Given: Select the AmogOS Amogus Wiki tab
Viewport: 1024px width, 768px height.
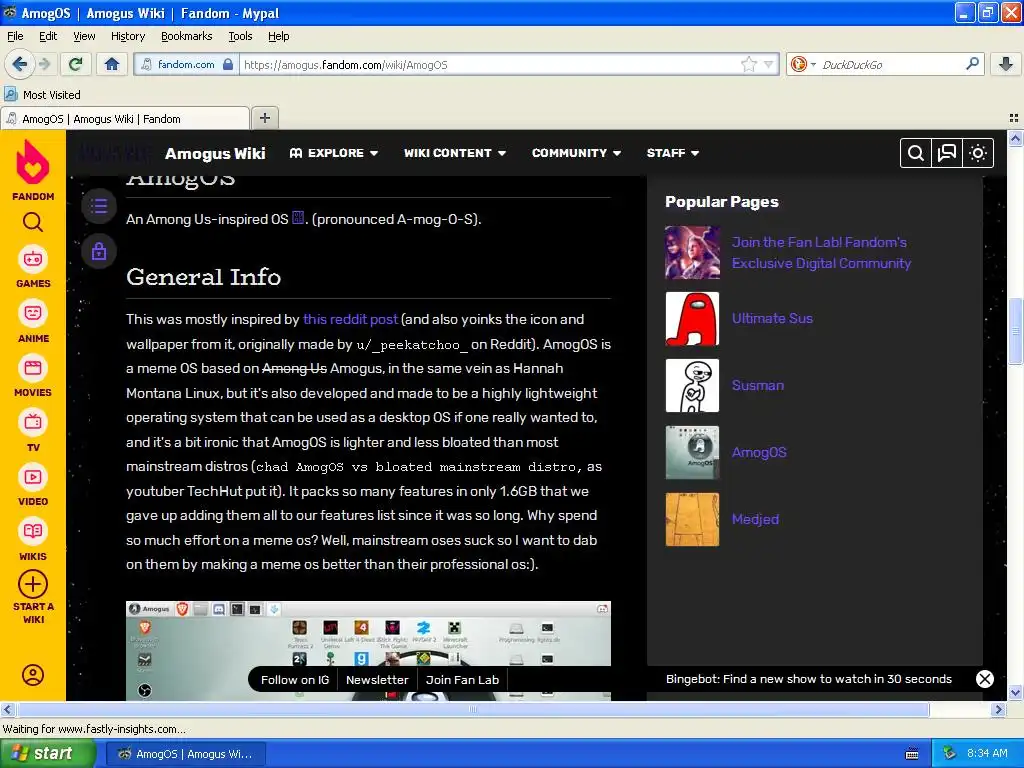Looking at the screenshot, I should (125, 119).
